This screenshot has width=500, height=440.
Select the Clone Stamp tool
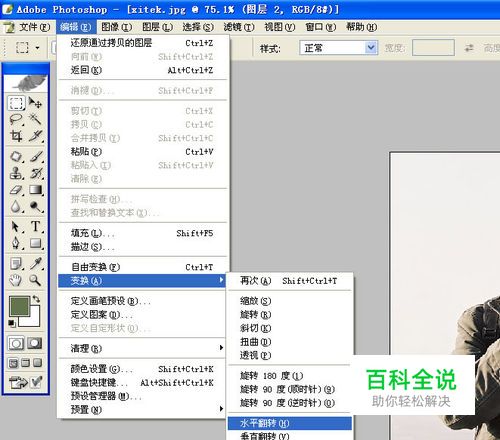click(16, 173)
